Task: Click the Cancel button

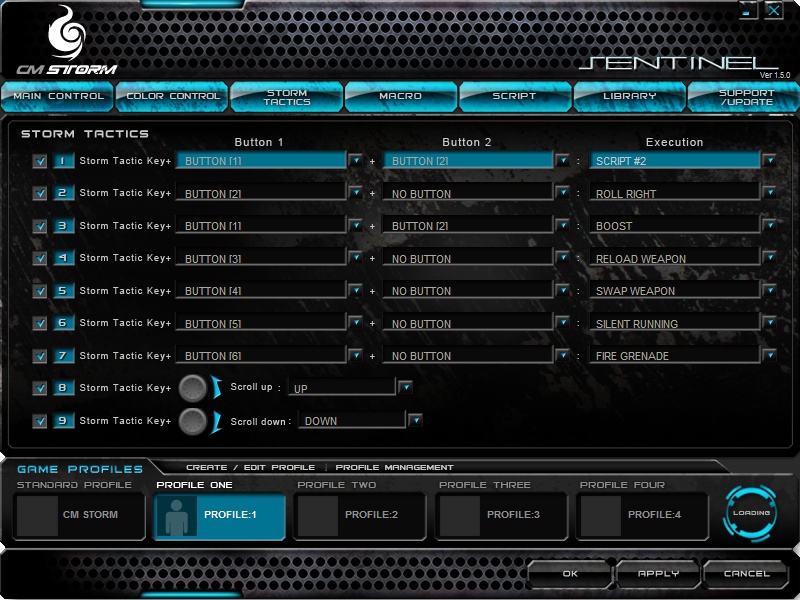Action: [x=746, y=574]
